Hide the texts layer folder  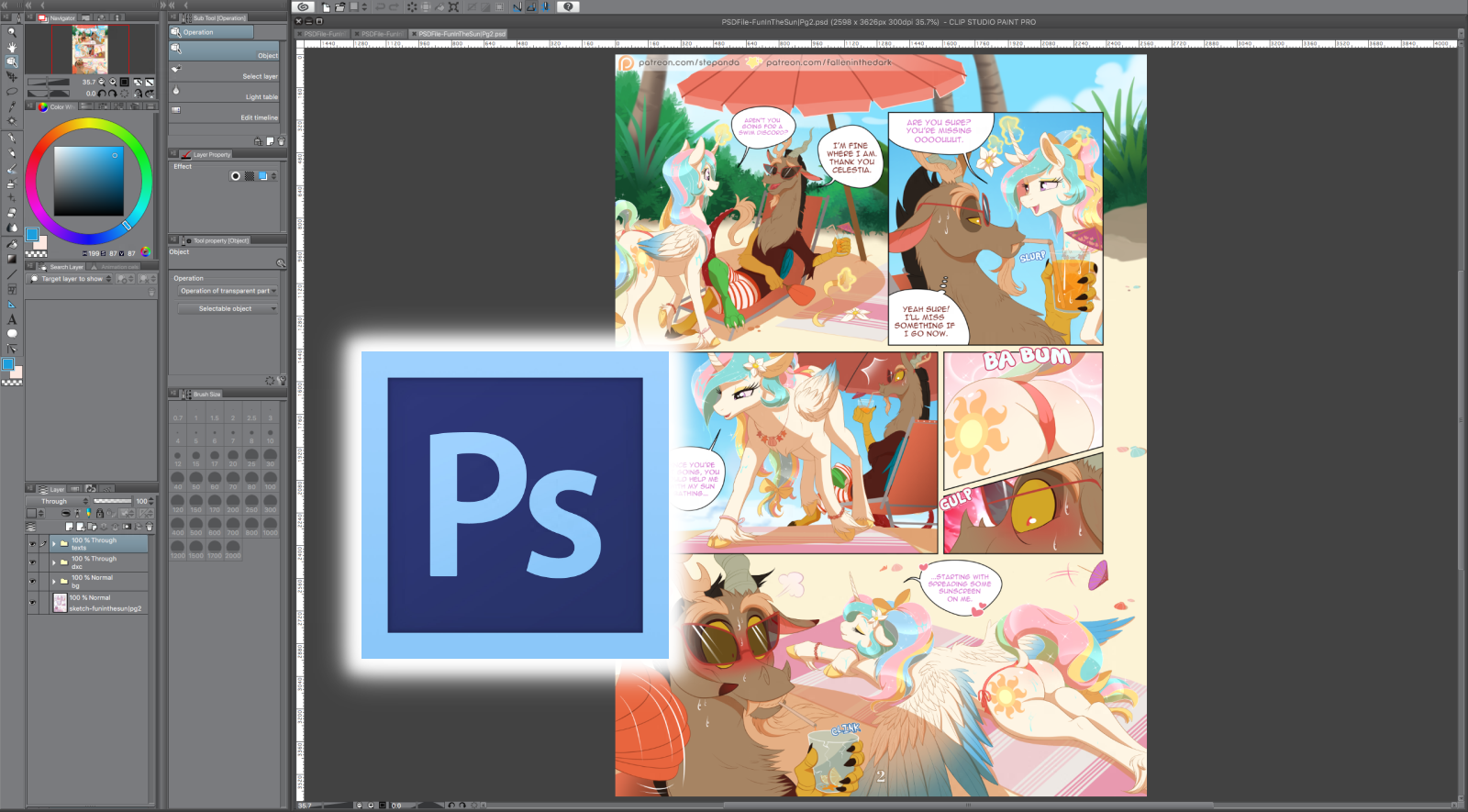click(32, 544)
